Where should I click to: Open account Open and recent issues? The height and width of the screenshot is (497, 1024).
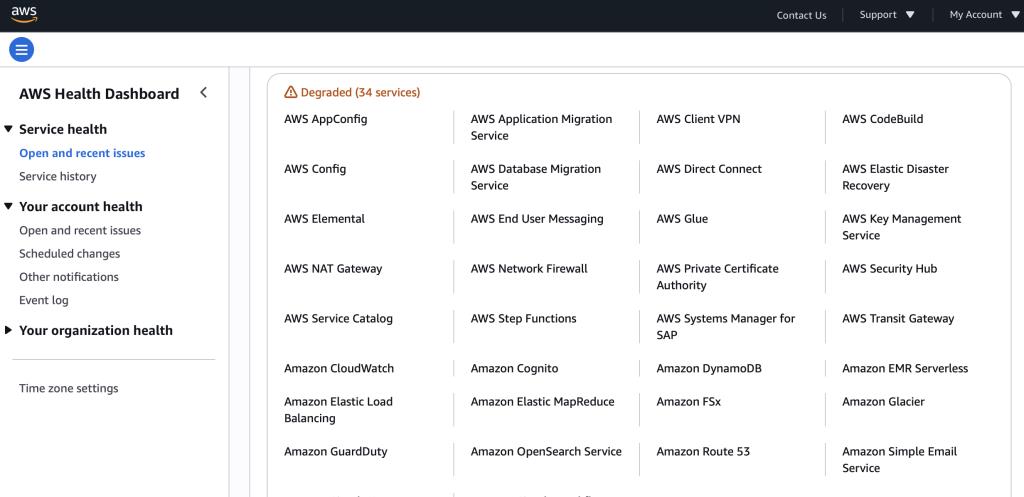tap(80, 231)
